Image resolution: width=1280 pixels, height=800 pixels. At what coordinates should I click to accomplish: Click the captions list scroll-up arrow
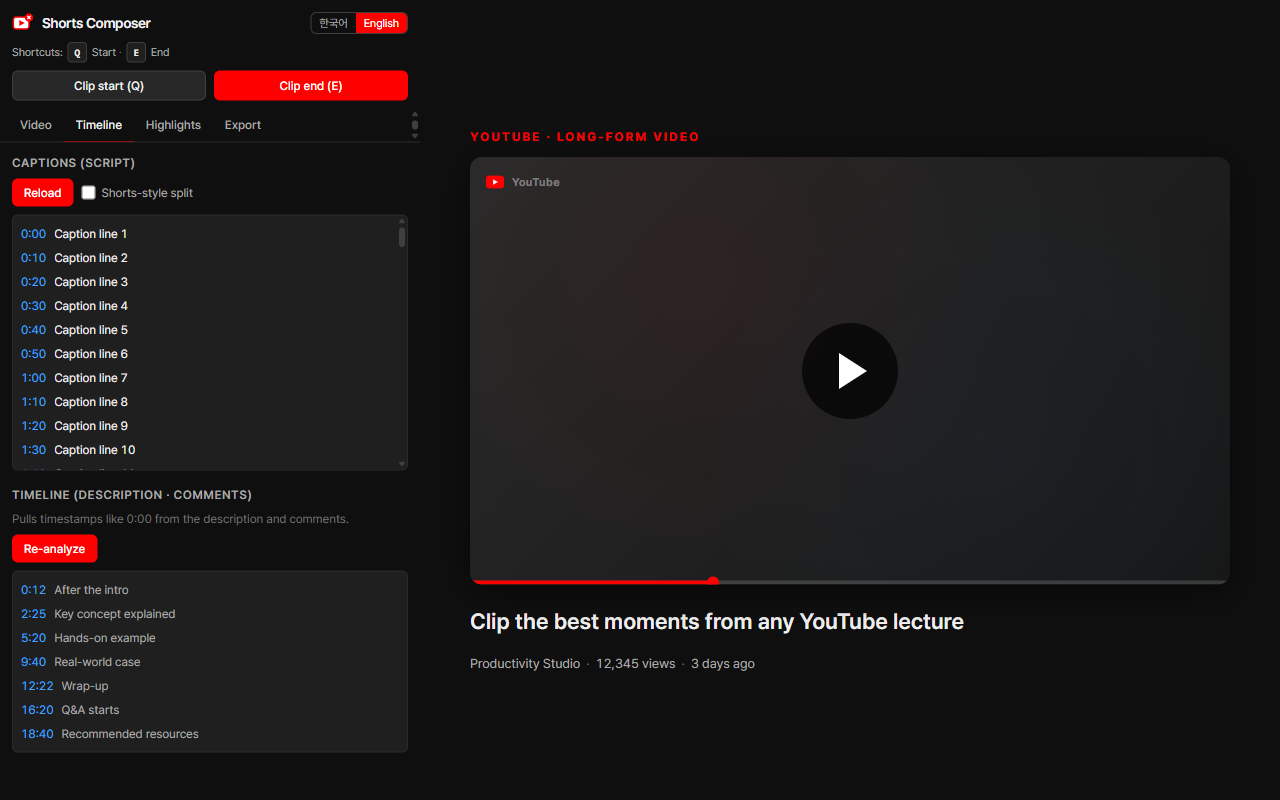point(402,221)
